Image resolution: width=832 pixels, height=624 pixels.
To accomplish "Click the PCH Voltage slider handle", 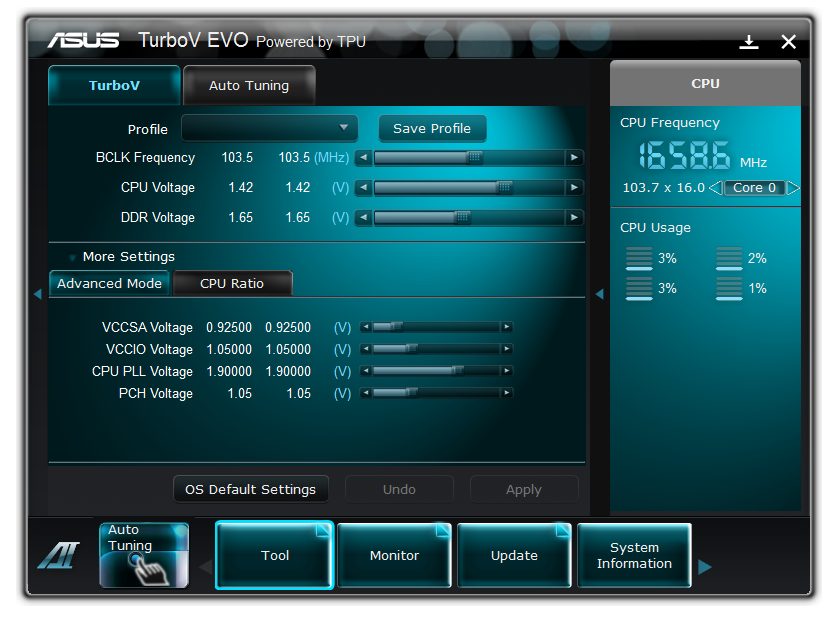I will [x=411, y=393].
